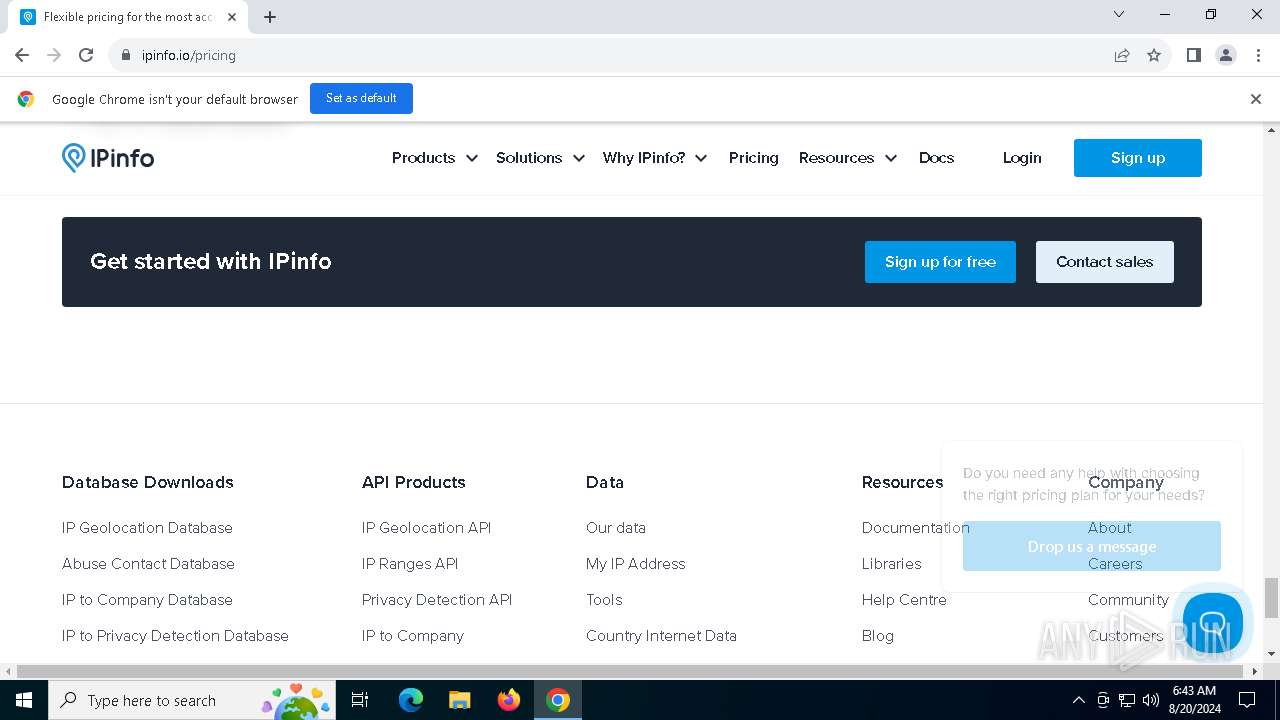Open the IP to Company API link

coord(413,636)
